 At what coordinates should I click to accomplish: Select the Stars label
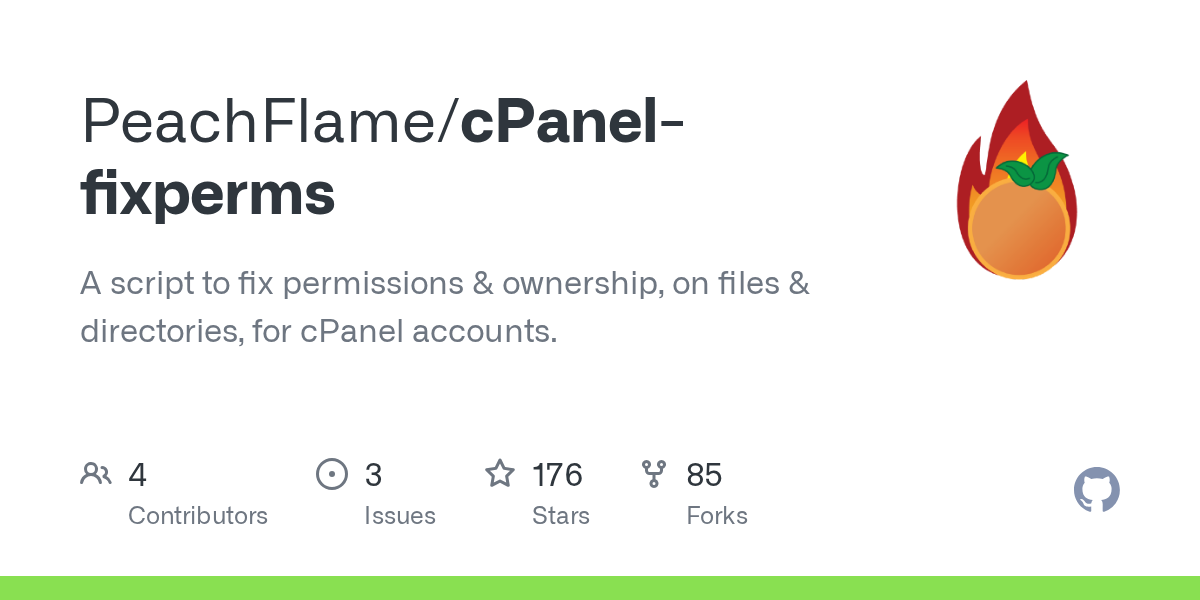[x=561, y=516]
